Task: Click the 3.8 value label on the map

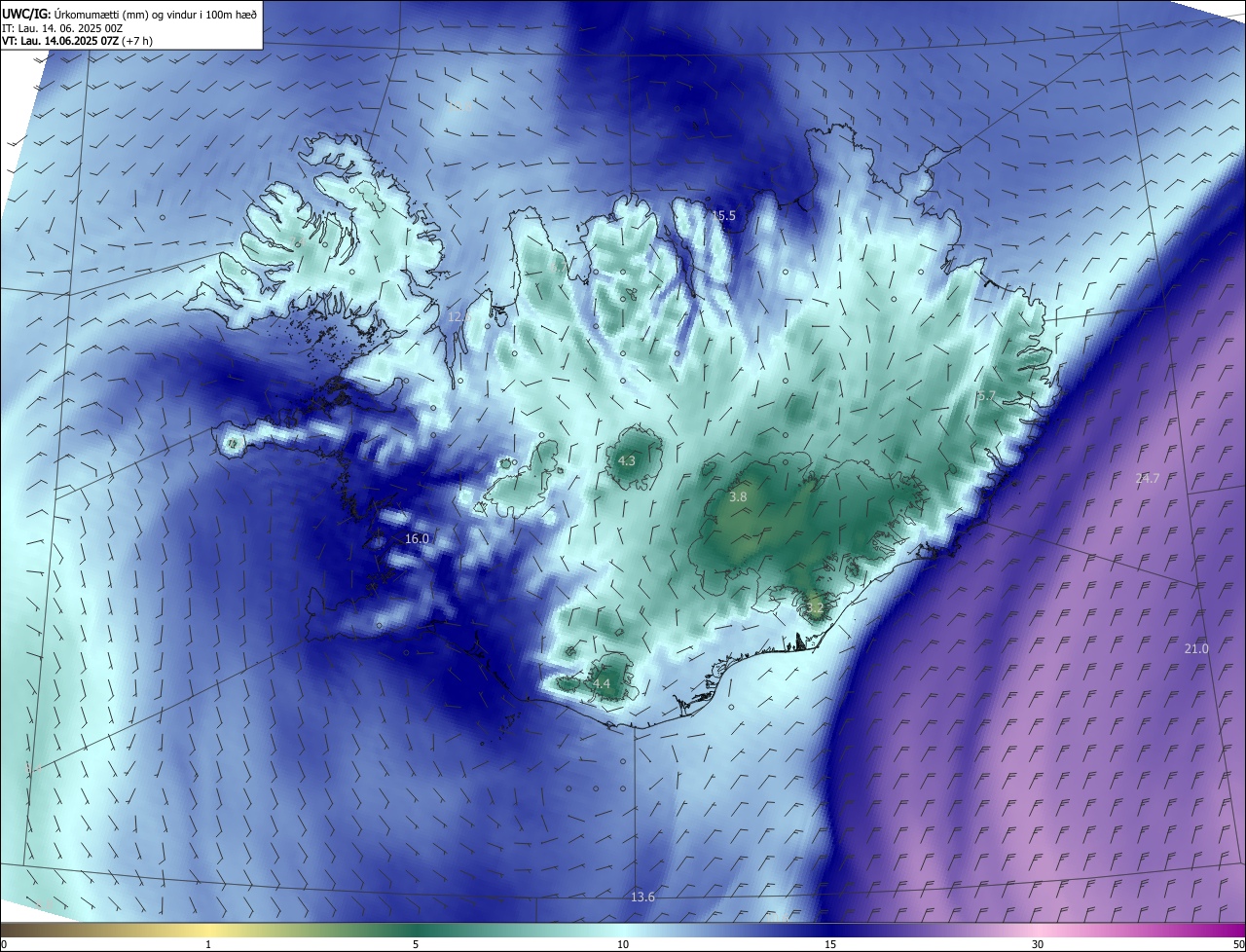Action: pos(738,496)
